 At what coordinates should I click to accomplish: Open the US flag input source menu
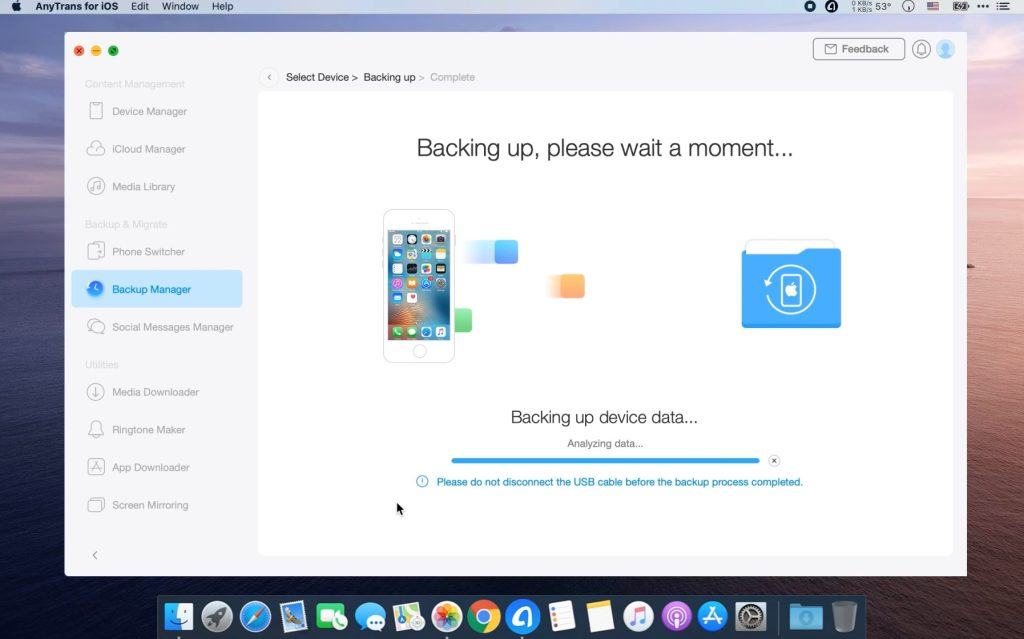click(x=933, y=7)
